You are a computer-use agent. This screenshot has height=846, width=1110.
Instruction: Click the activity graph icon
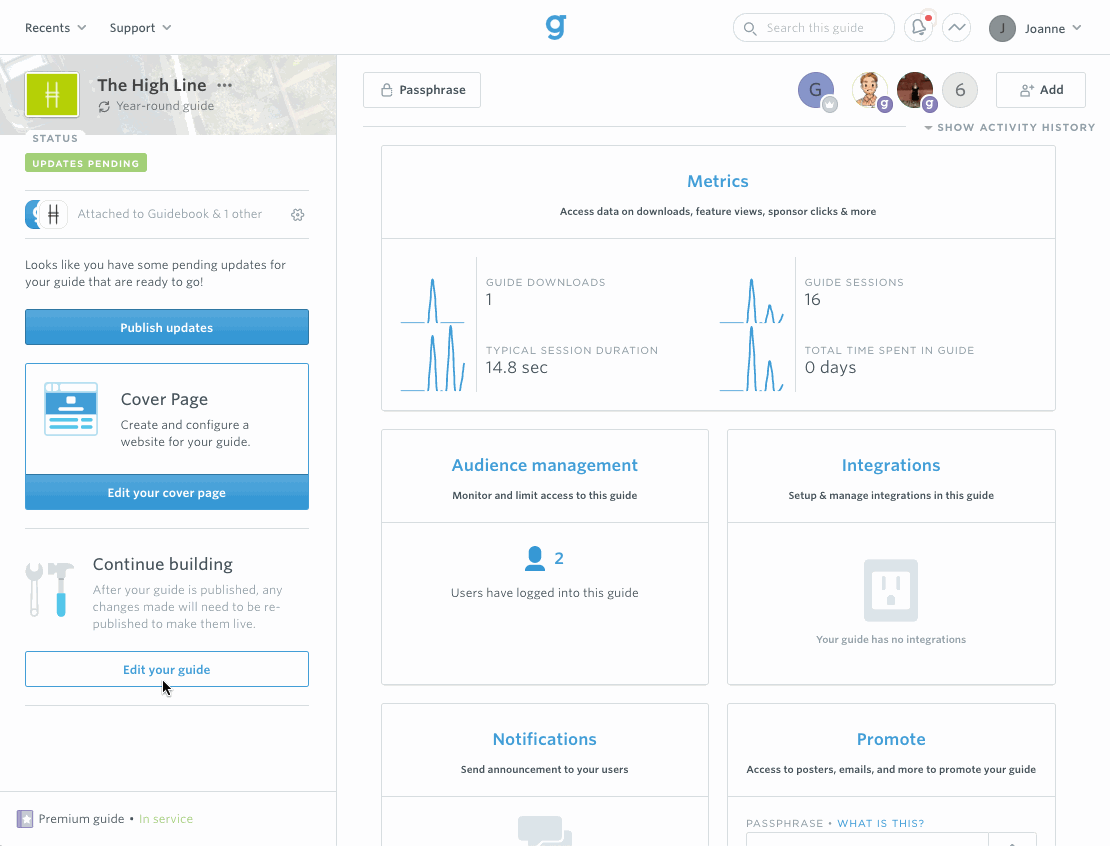pos(956,27)
